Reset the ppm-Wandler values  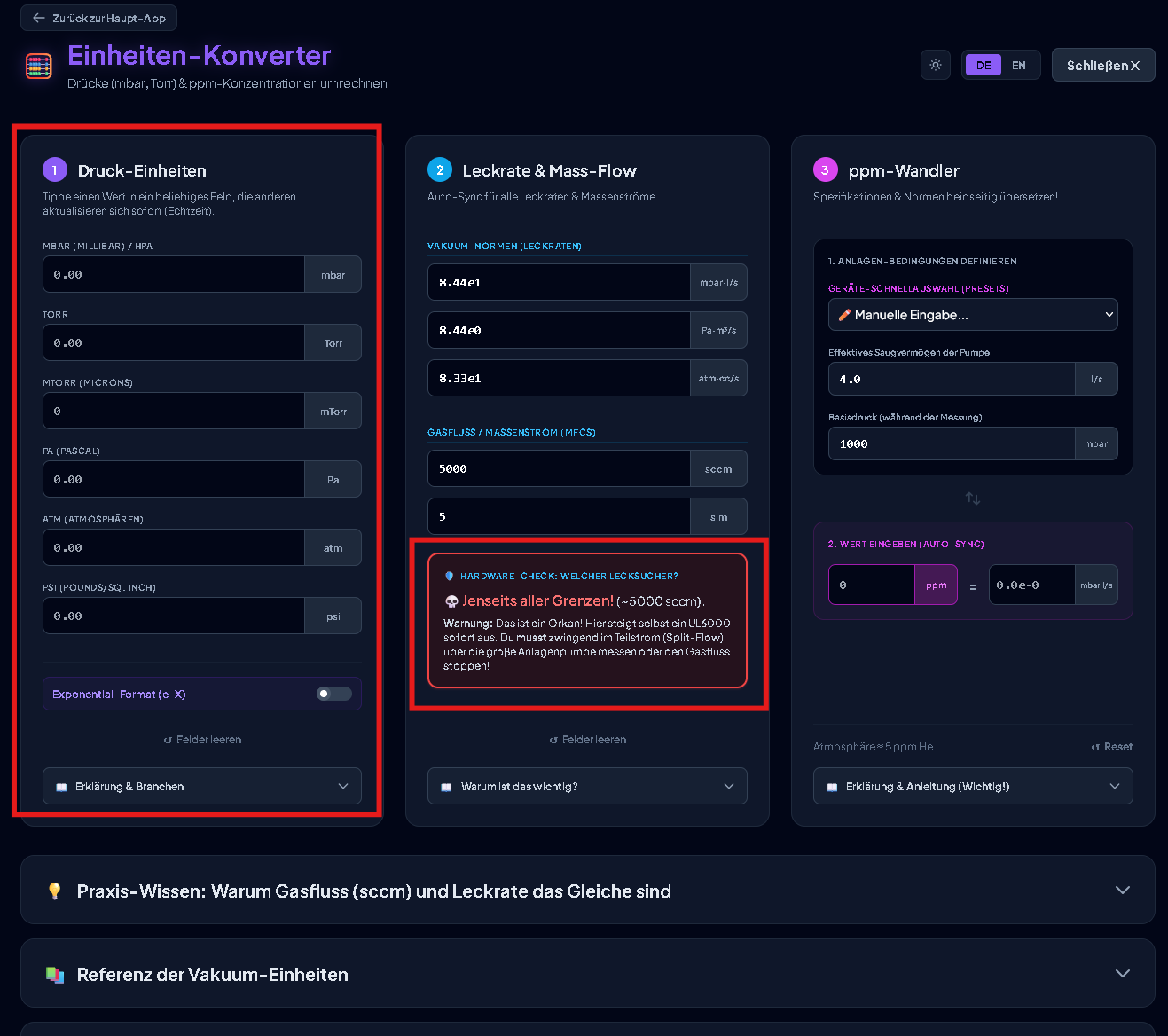click(1112, 747)
